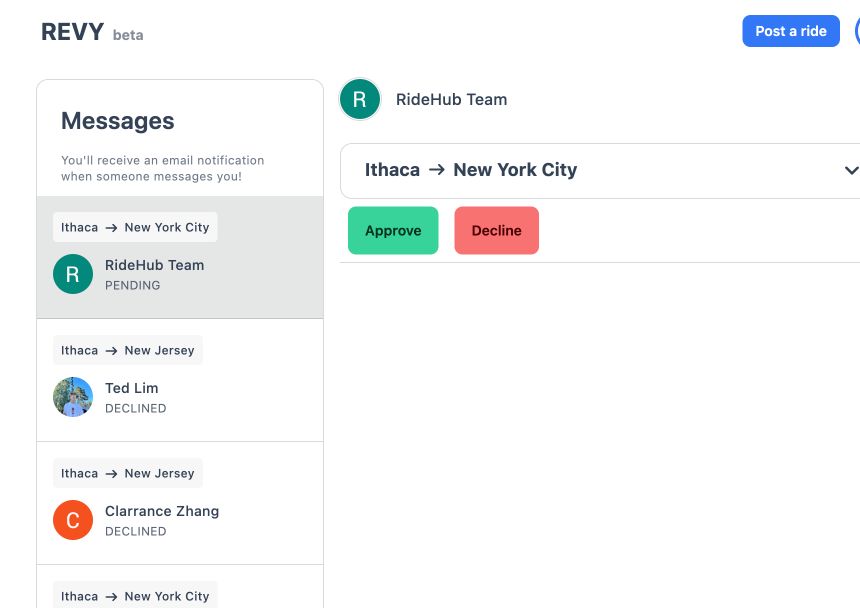Click the RideHub Team name in header
This screenshot has width=860, height=608.
pos(451,100)
